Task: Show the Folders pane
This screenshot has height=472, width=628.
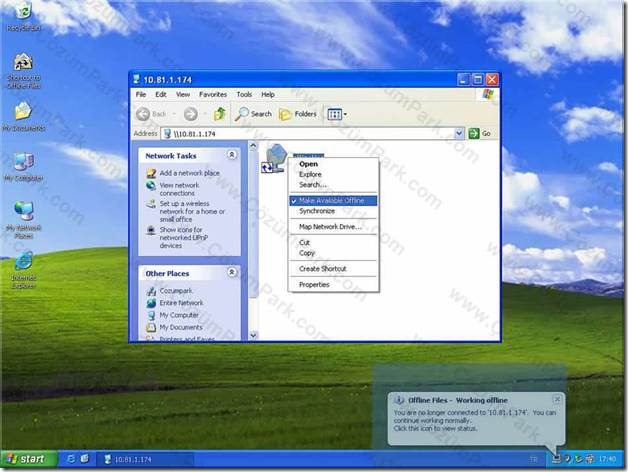Action: pos(298,114)
